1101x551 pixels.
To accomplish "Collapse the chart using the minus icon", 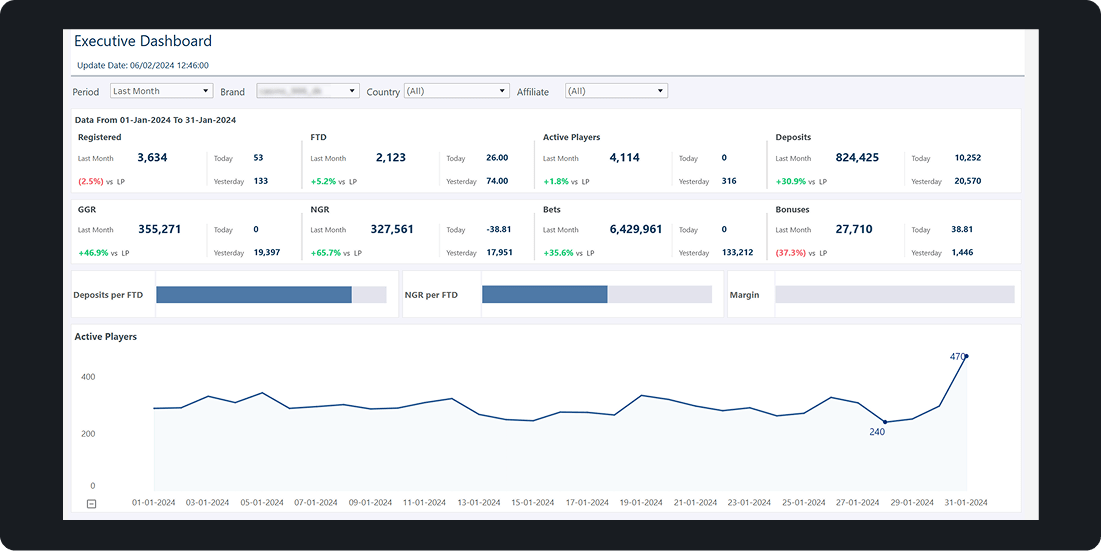I will pos(91,503).
